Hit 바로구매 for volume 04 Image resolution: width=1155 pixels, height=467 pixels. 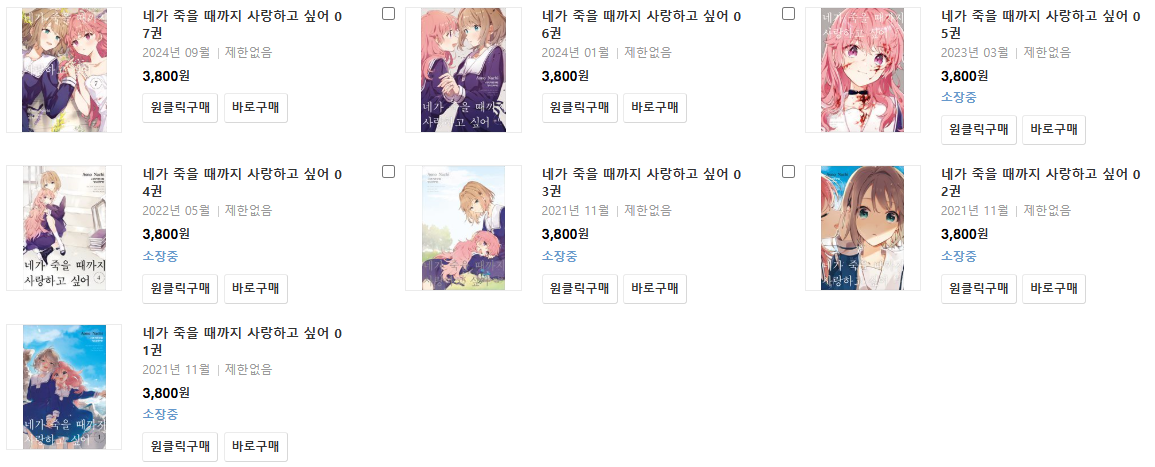pos(256,289)
